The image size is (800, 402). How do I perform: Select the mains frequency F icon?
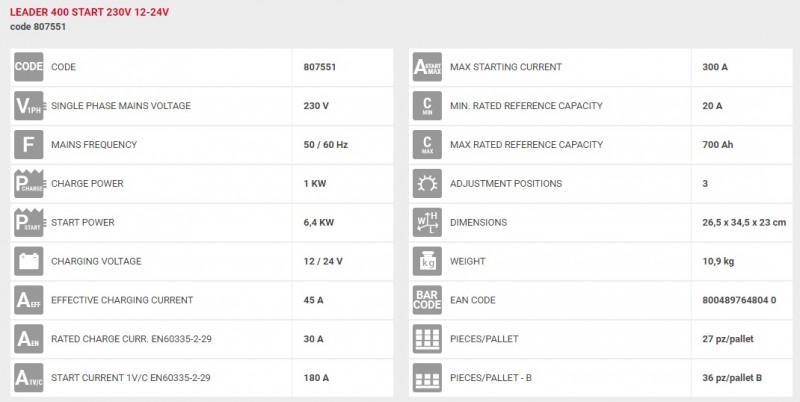(28, 145)
